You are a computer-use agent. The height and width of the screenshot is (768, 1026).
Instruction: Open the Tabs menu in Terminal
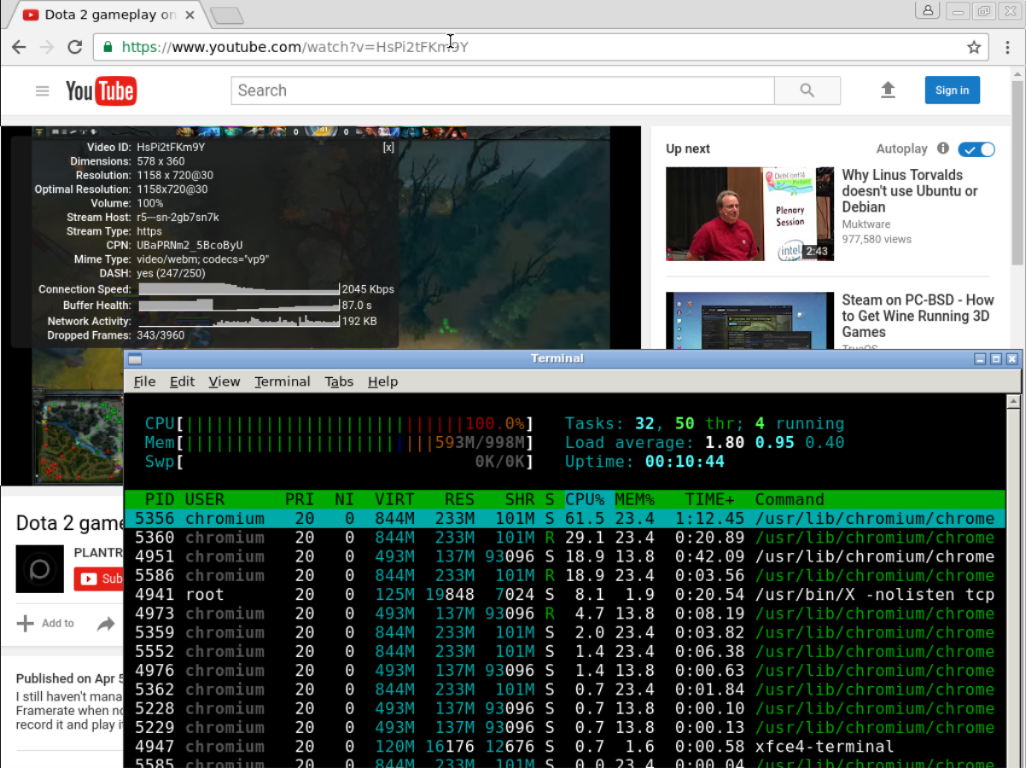(339, 382)
